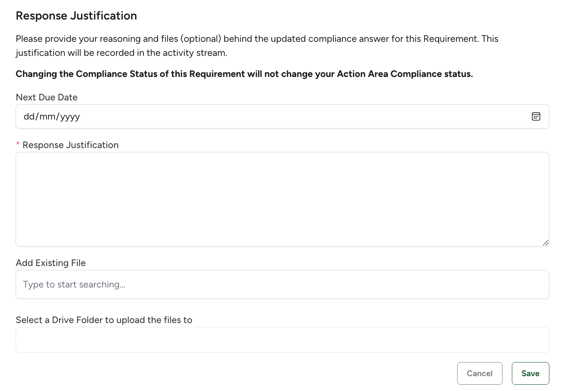Image resolution: width=565 pixels, height=391 pixels.
Task: Select the mm month segment of the date
Action: click(x=48, y=116)
